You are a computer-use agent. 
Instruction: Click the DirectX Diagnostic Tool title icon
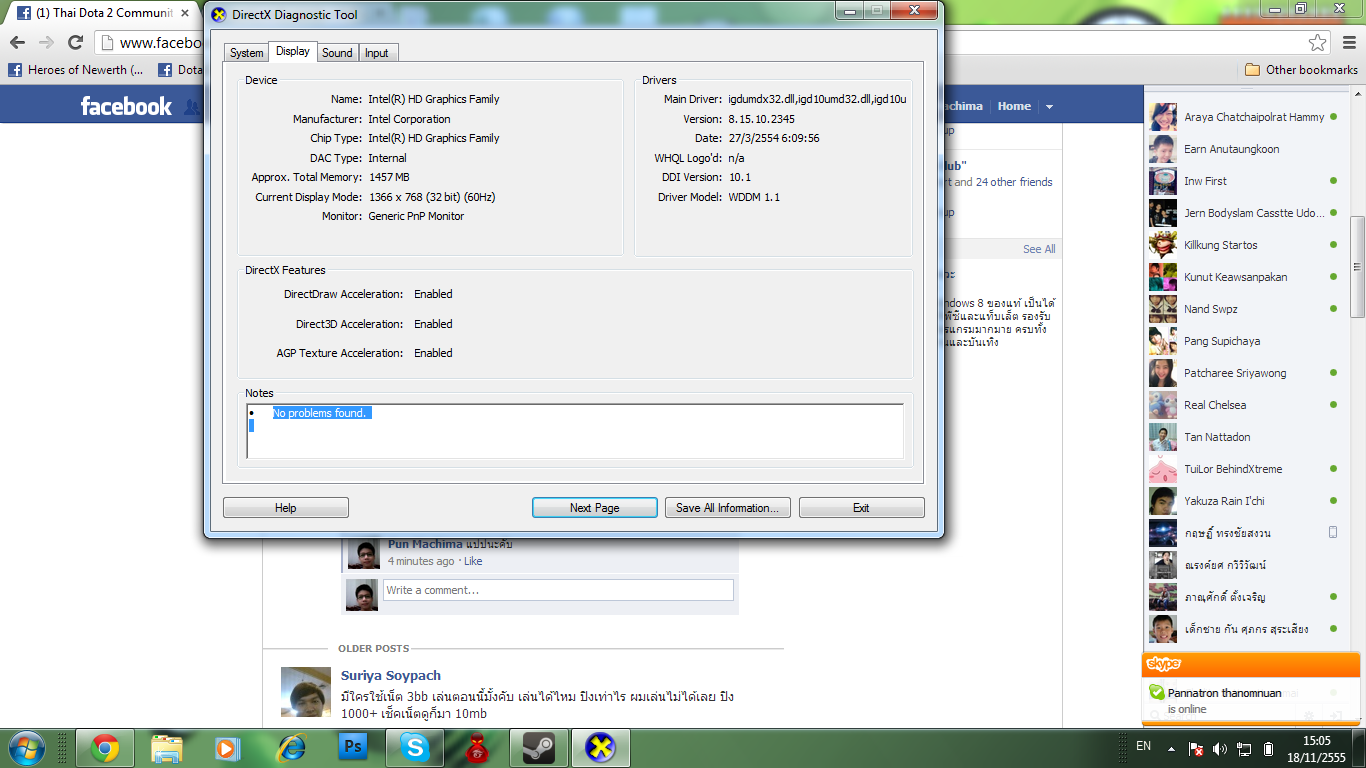pyautogui.click(x=219, y=14)
